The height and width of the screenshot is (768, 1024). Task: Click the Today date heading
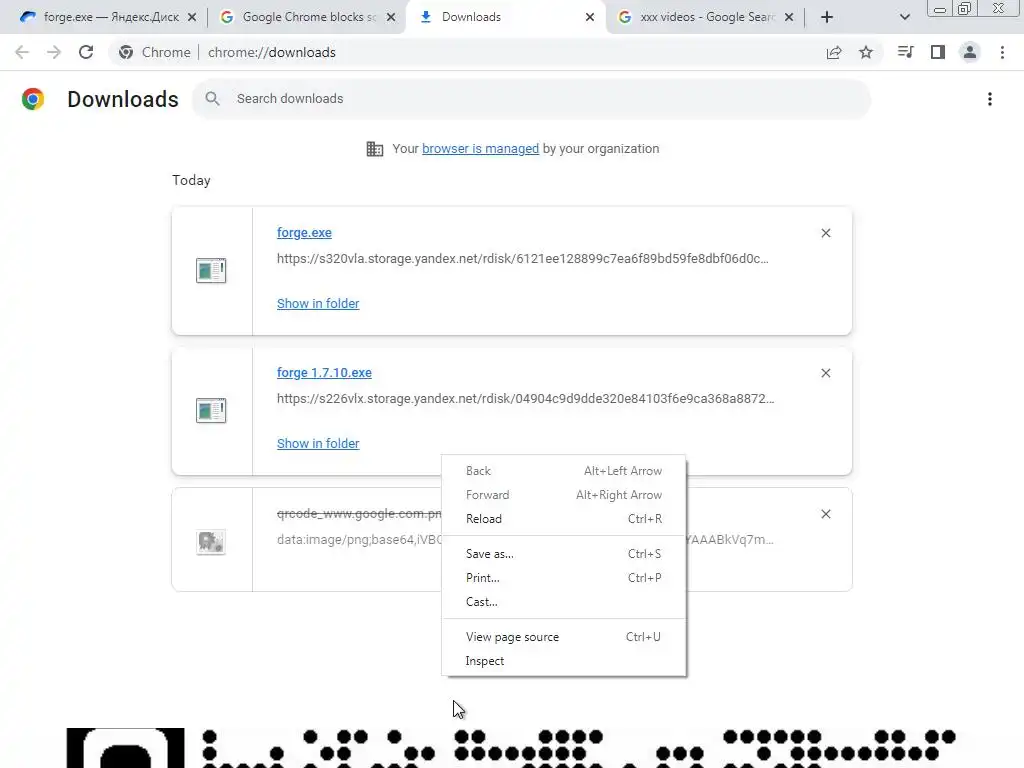191,180
